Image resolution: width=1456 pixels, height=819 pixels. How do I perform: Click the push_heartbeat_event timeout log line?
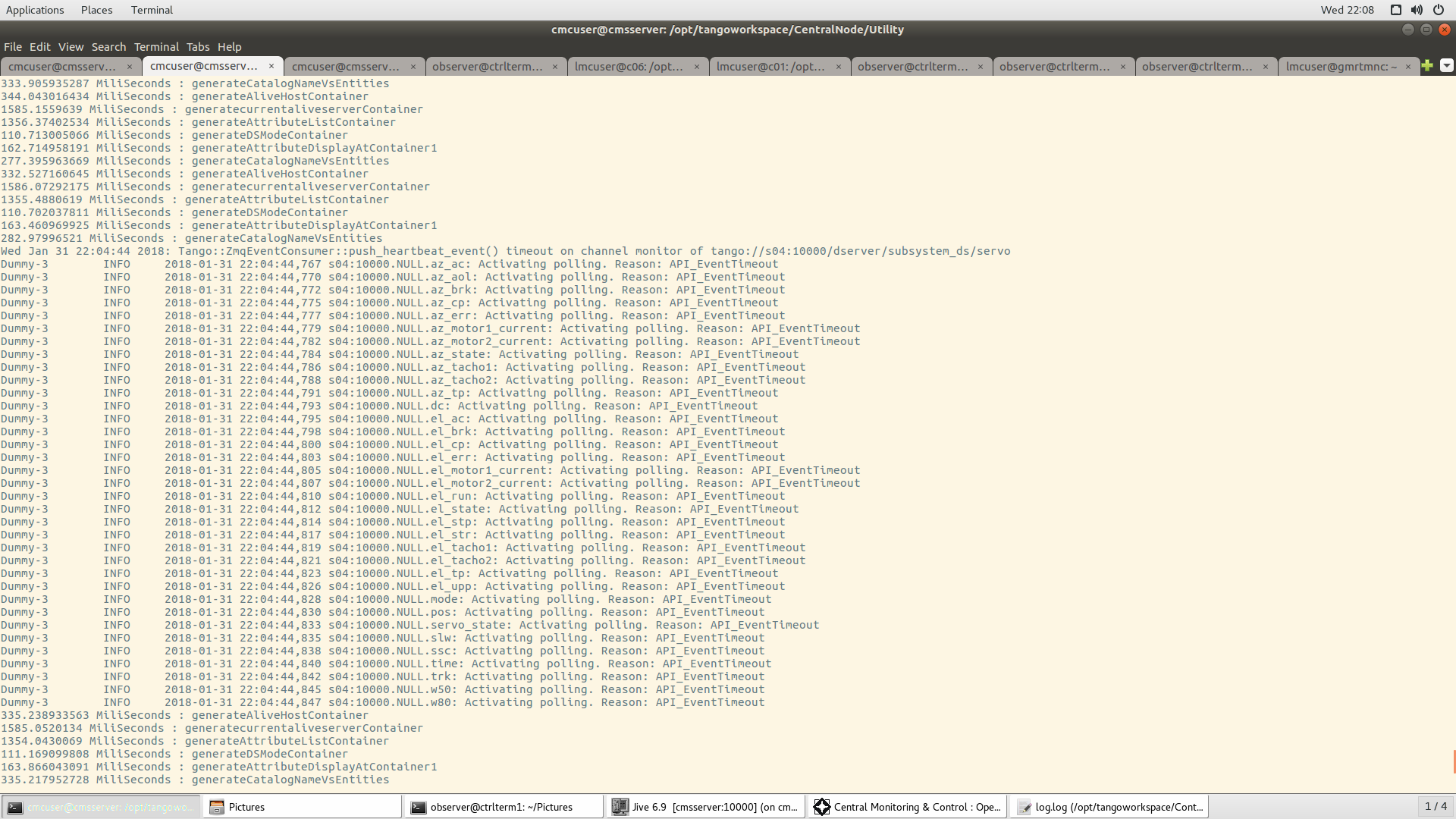point(506,251)
